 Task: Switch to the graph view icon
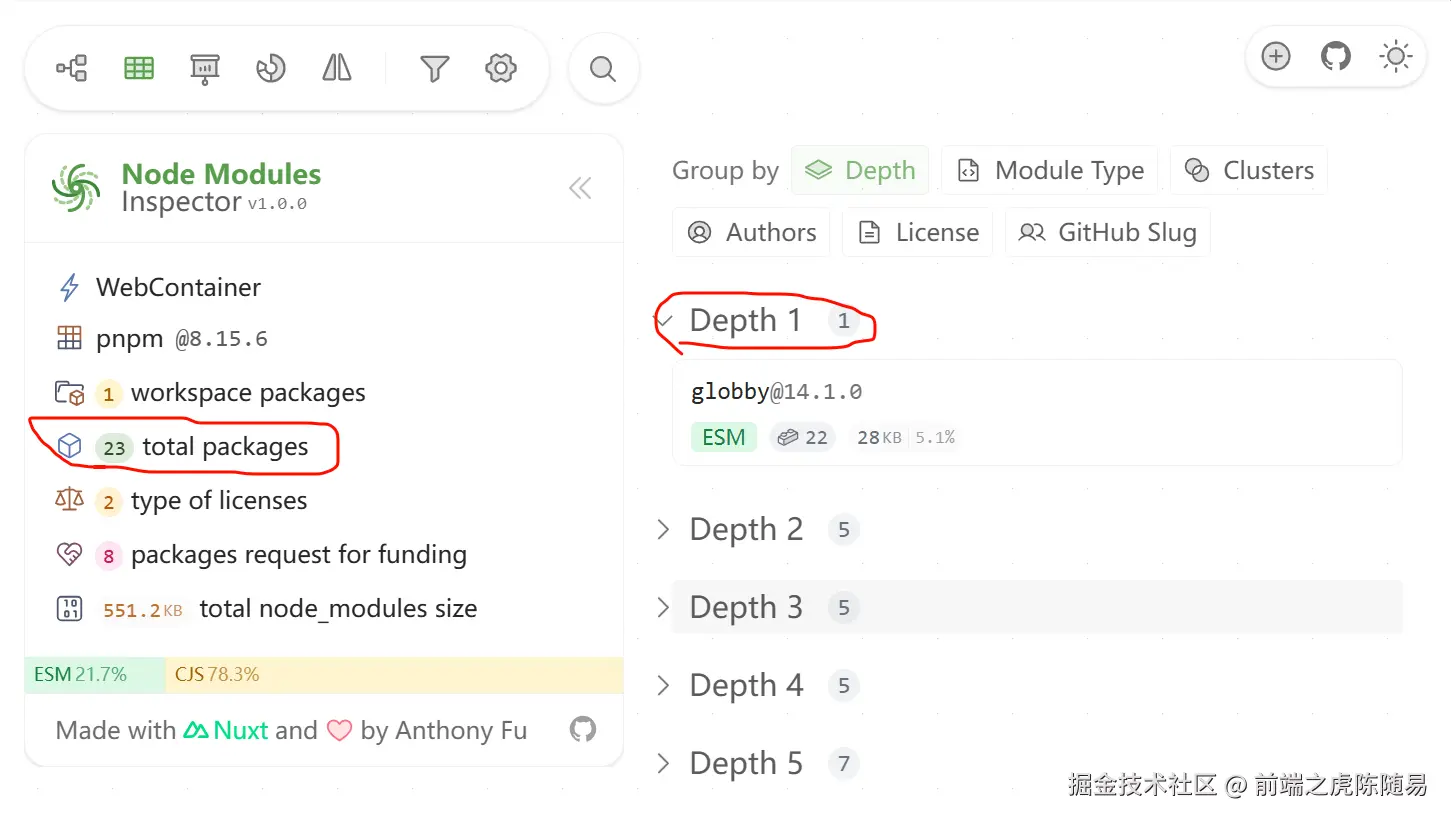pyautogui.click(x=72, y=68)
